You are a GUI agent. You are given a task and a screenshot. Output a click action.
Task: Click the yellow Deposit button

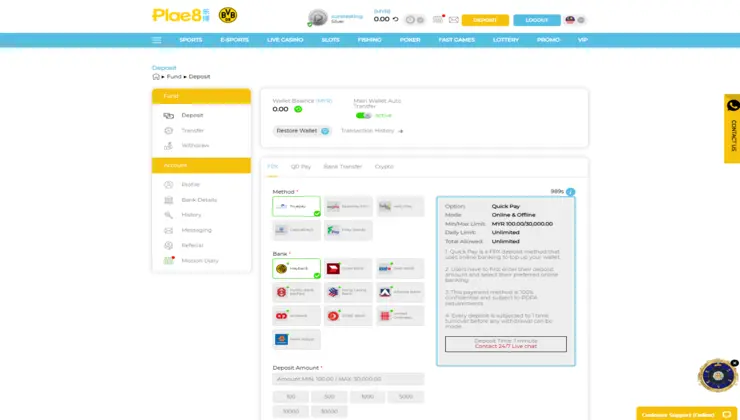pos(485,20)
